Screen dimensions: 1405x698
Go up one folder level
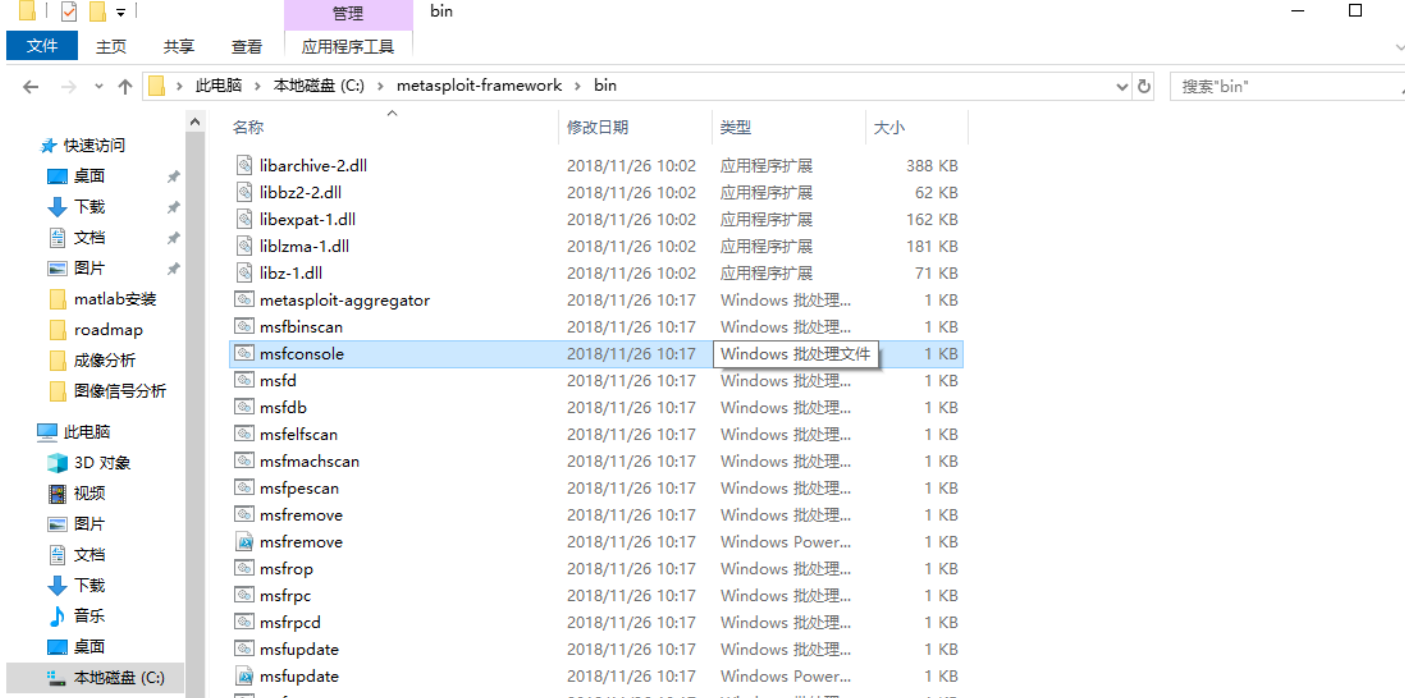125,87
